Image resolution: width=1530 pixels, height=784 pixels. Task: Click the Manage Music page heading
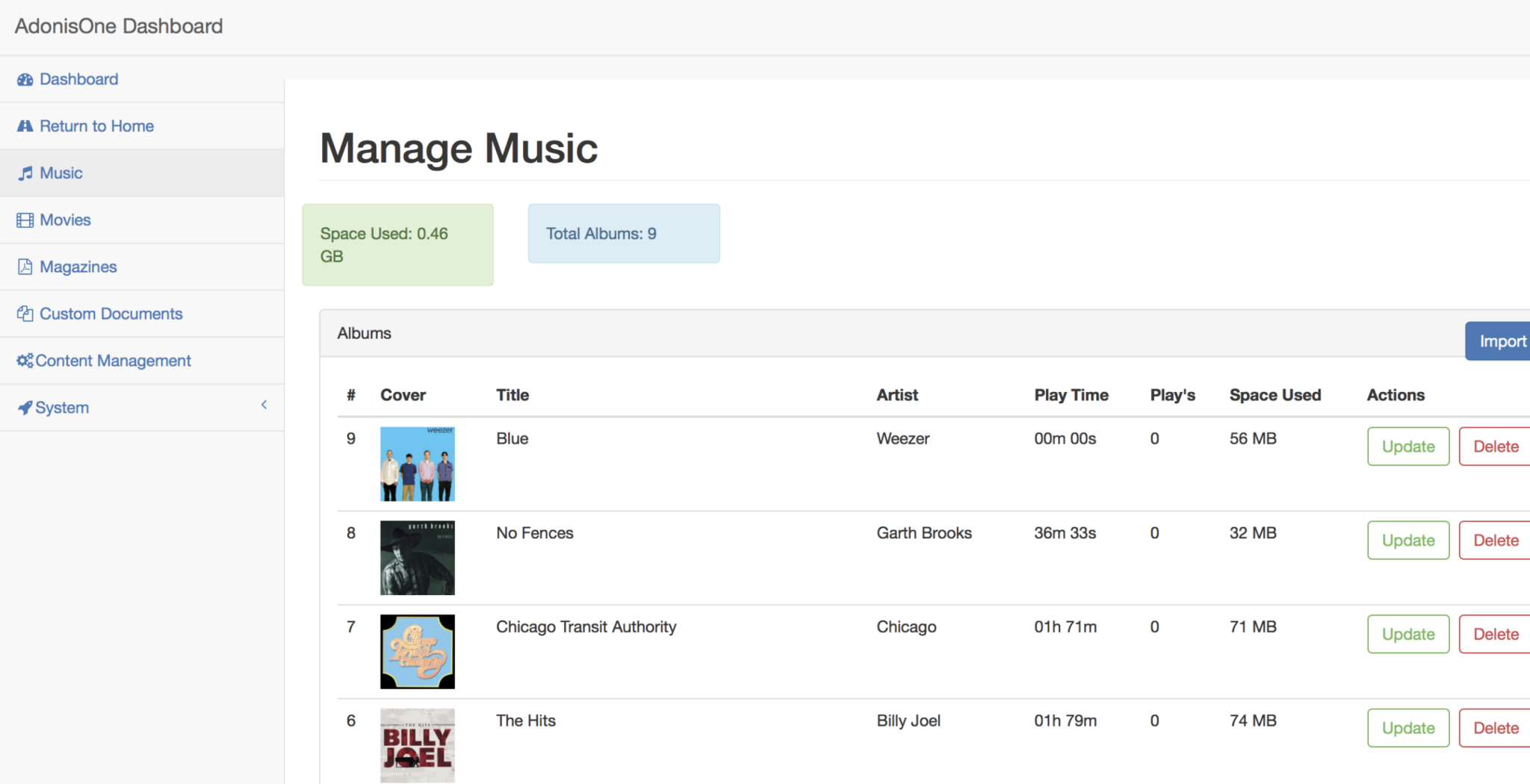459,149
